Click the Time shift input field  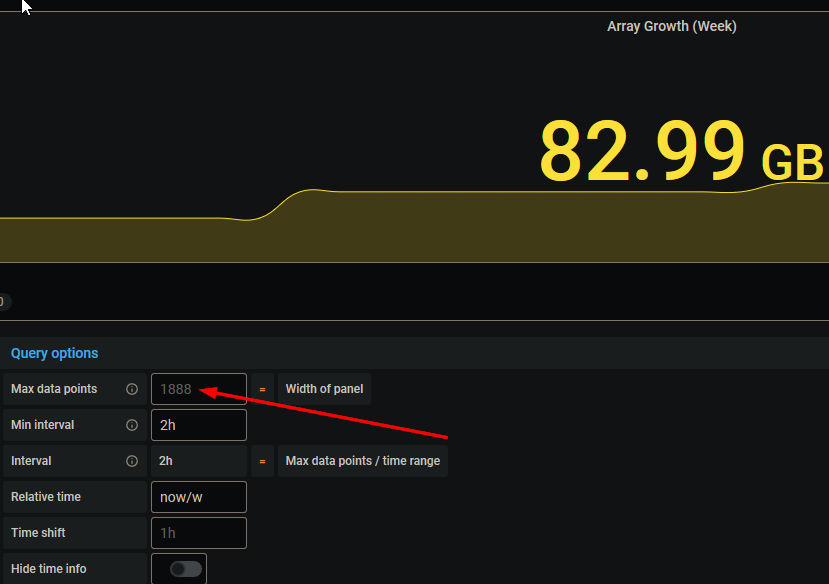coord(199,533)
